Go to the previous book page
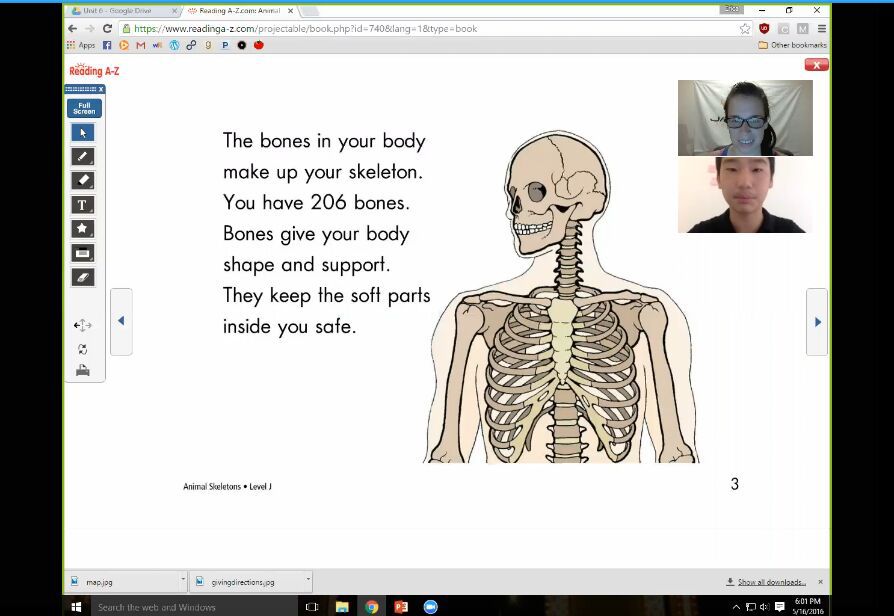Screen dimensions: 894x616 [x=121, y=321]
